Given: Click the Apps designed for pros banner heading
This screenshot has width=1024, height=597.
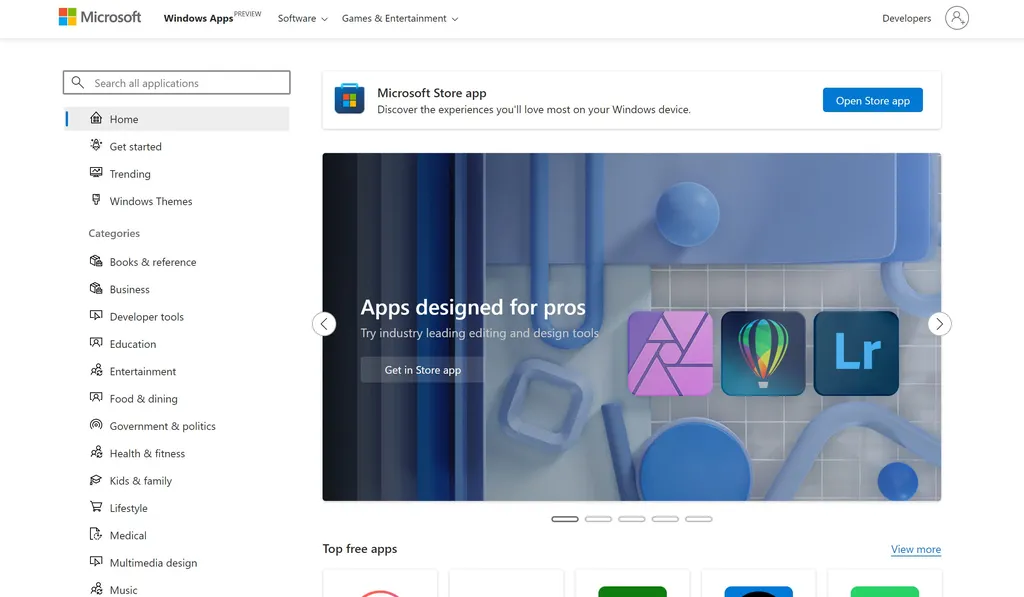Looking at the screenshot, I should tap(473, 307).
